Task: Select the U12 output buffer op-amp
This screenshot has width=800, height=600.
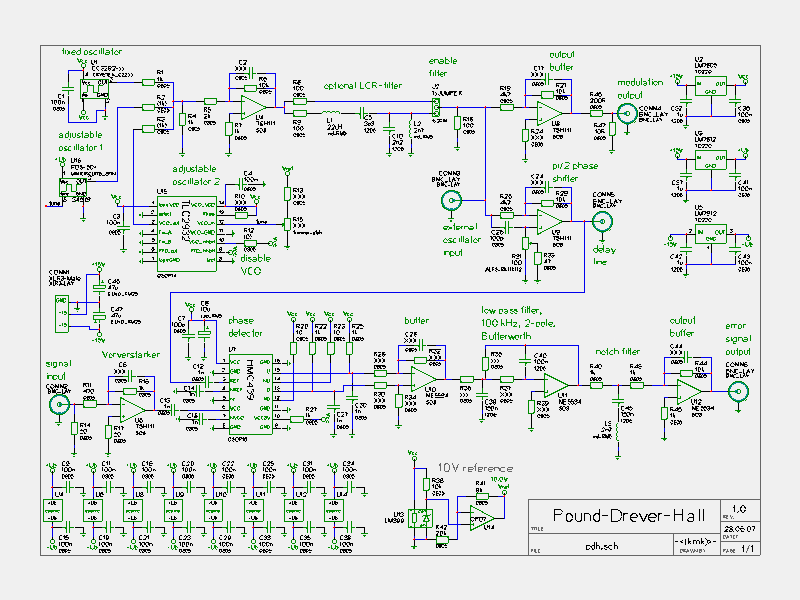Action: (x=689, y=392)
